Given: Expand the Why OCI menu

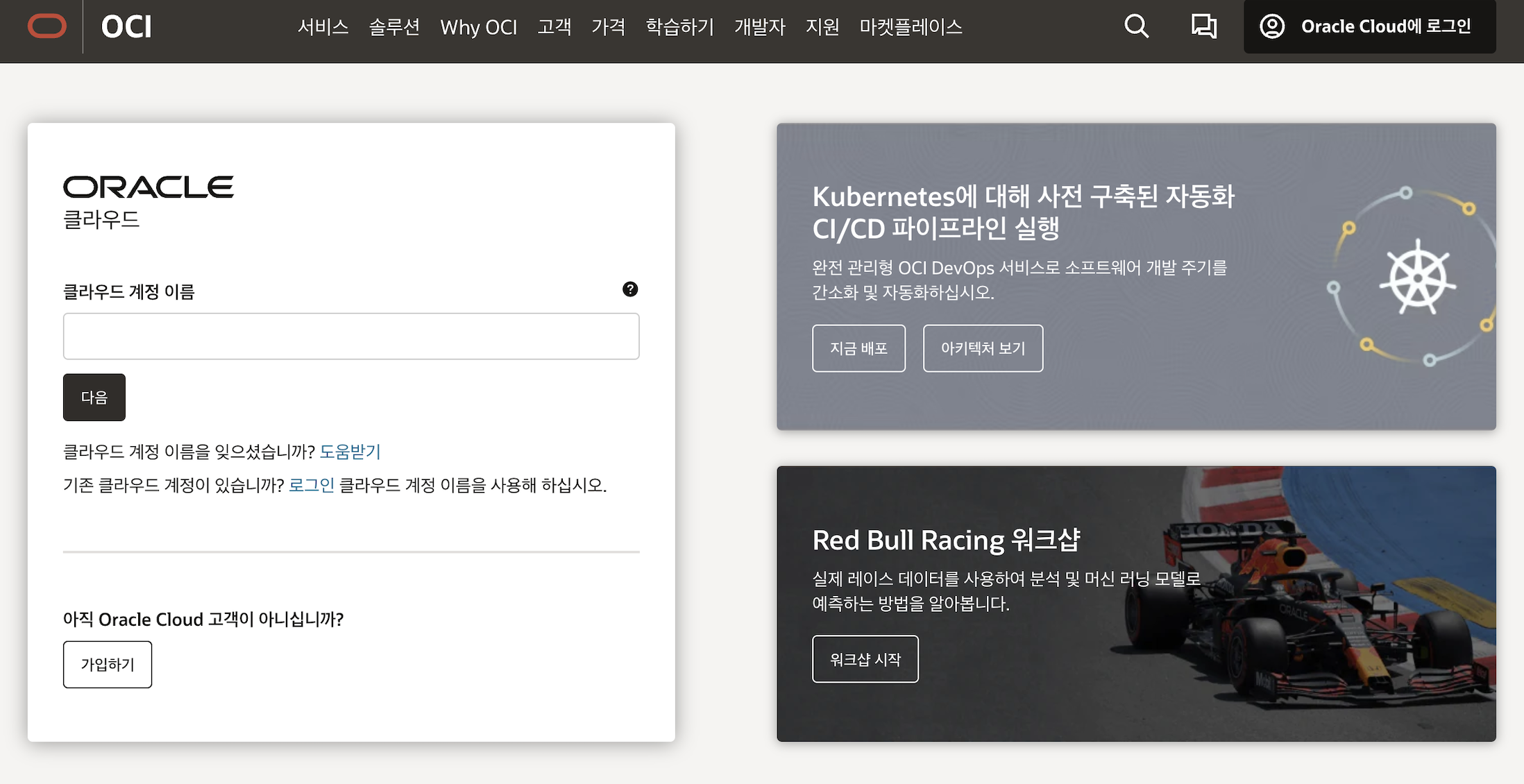Looking at the screenshot, I should [x=478, y=26].
